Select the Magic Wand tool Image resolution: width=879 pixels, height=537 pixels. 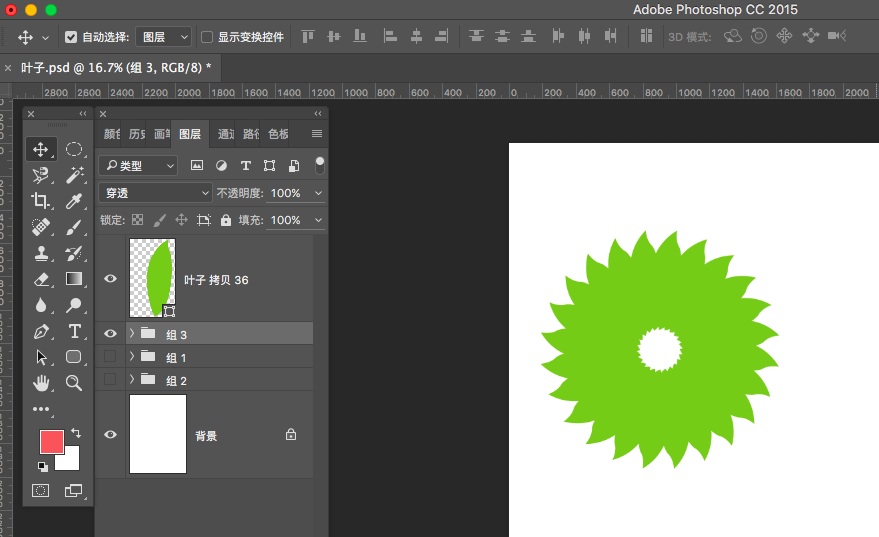click(x=73, y=175)
